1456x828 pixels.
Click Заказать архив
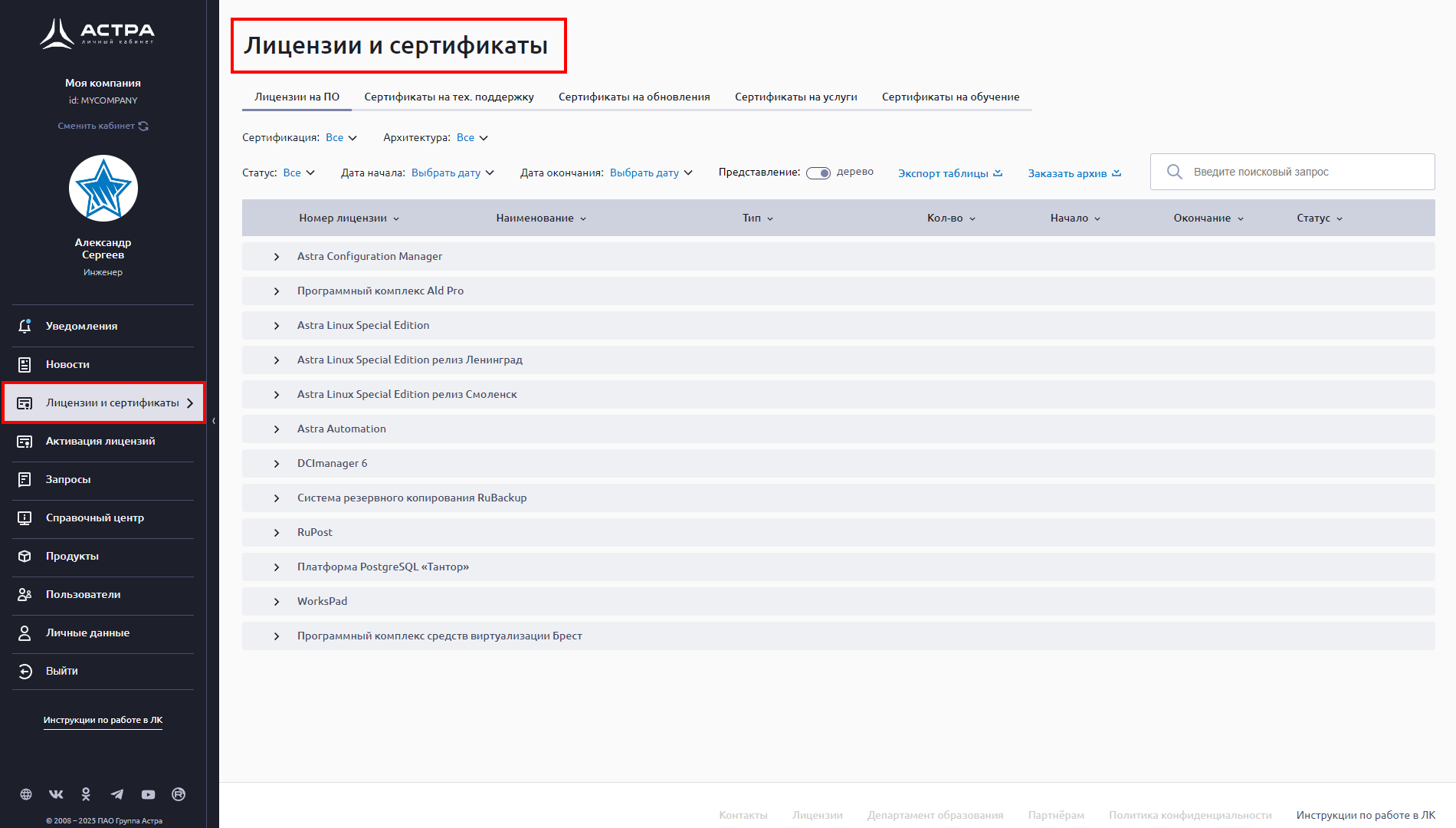point(1074,173)
